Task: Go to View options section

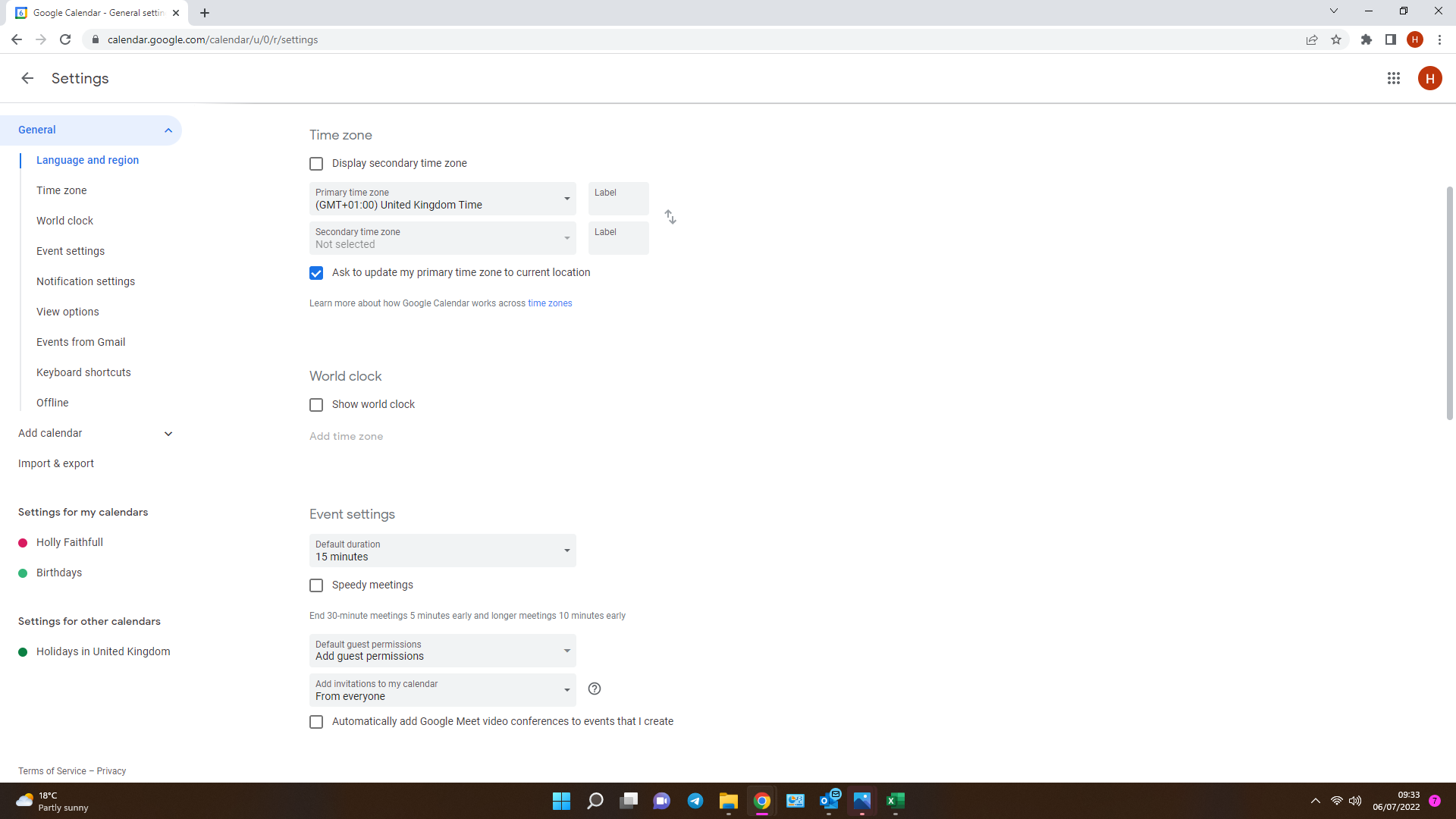Action: tap(67, 312)
